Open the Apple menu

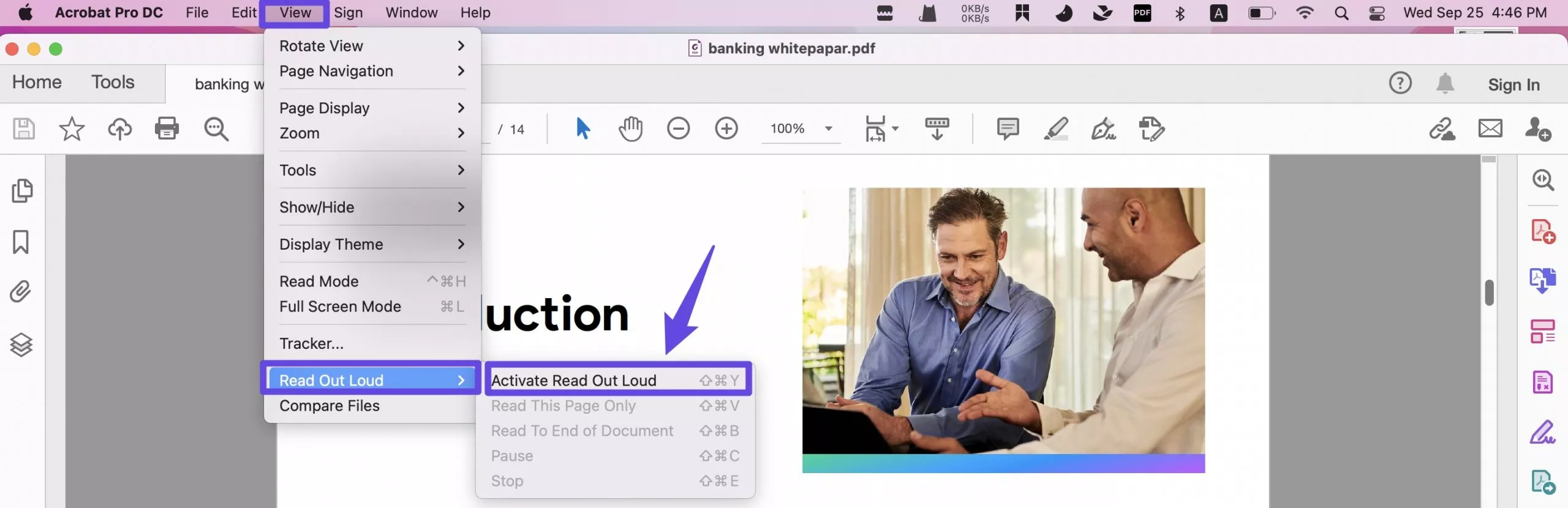point(26,13)
